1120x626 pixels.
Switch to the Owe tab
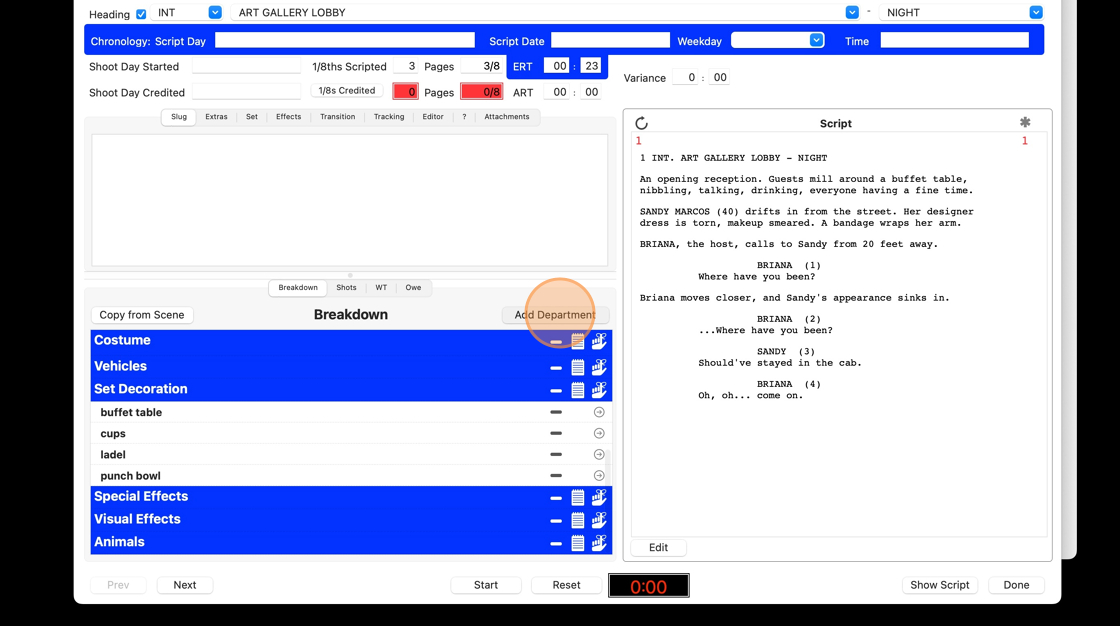[x=414, y=287]
